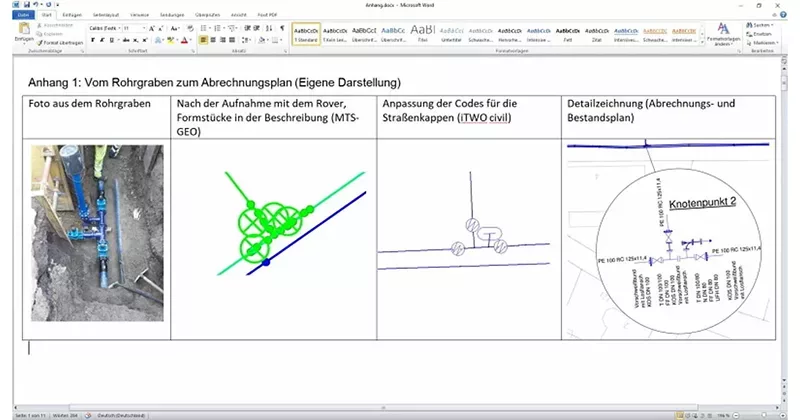
Task: Apply superscript formatting
Action: 145,40
